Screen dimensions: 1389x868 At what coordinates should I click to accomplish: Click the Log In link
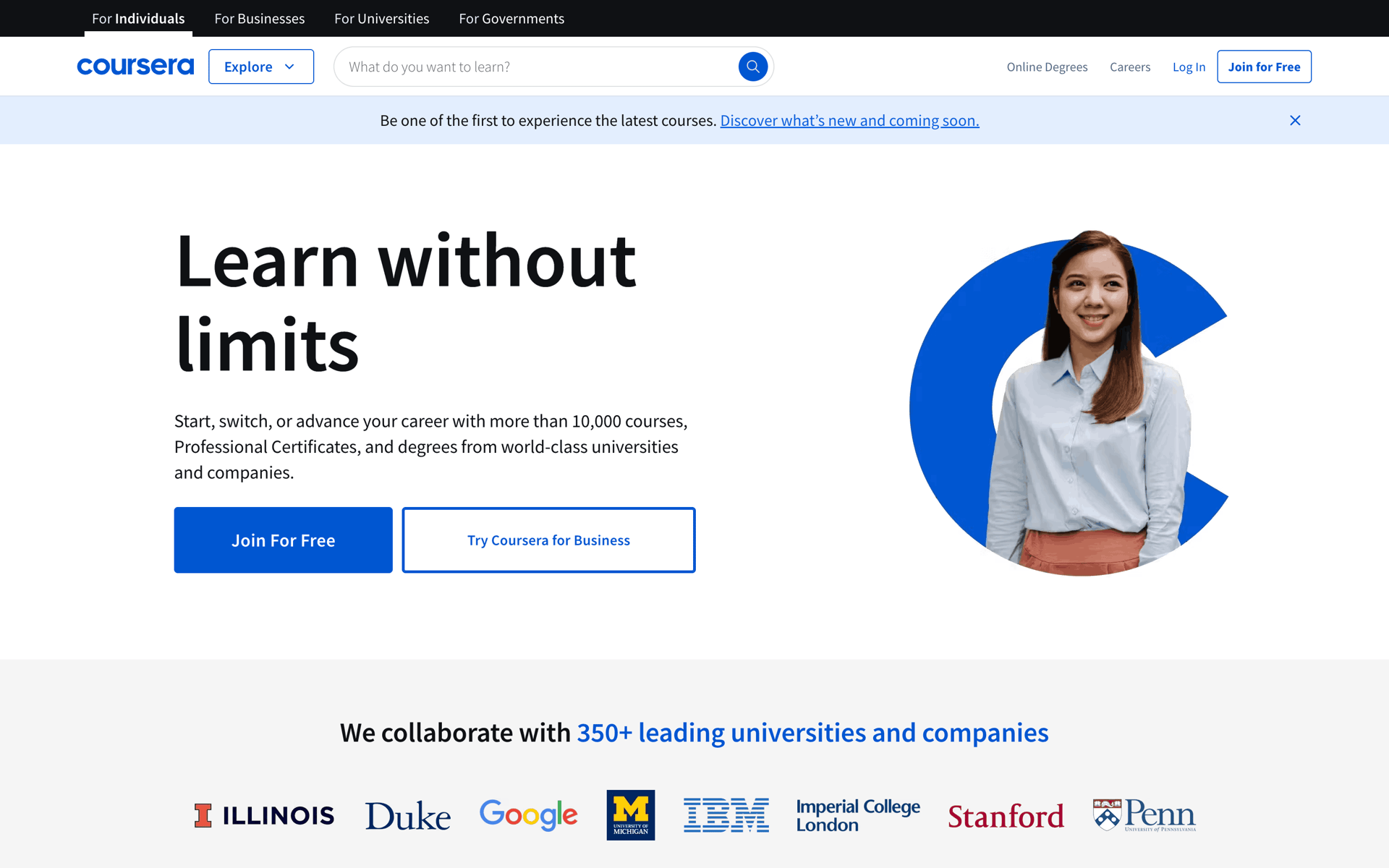1189,67
